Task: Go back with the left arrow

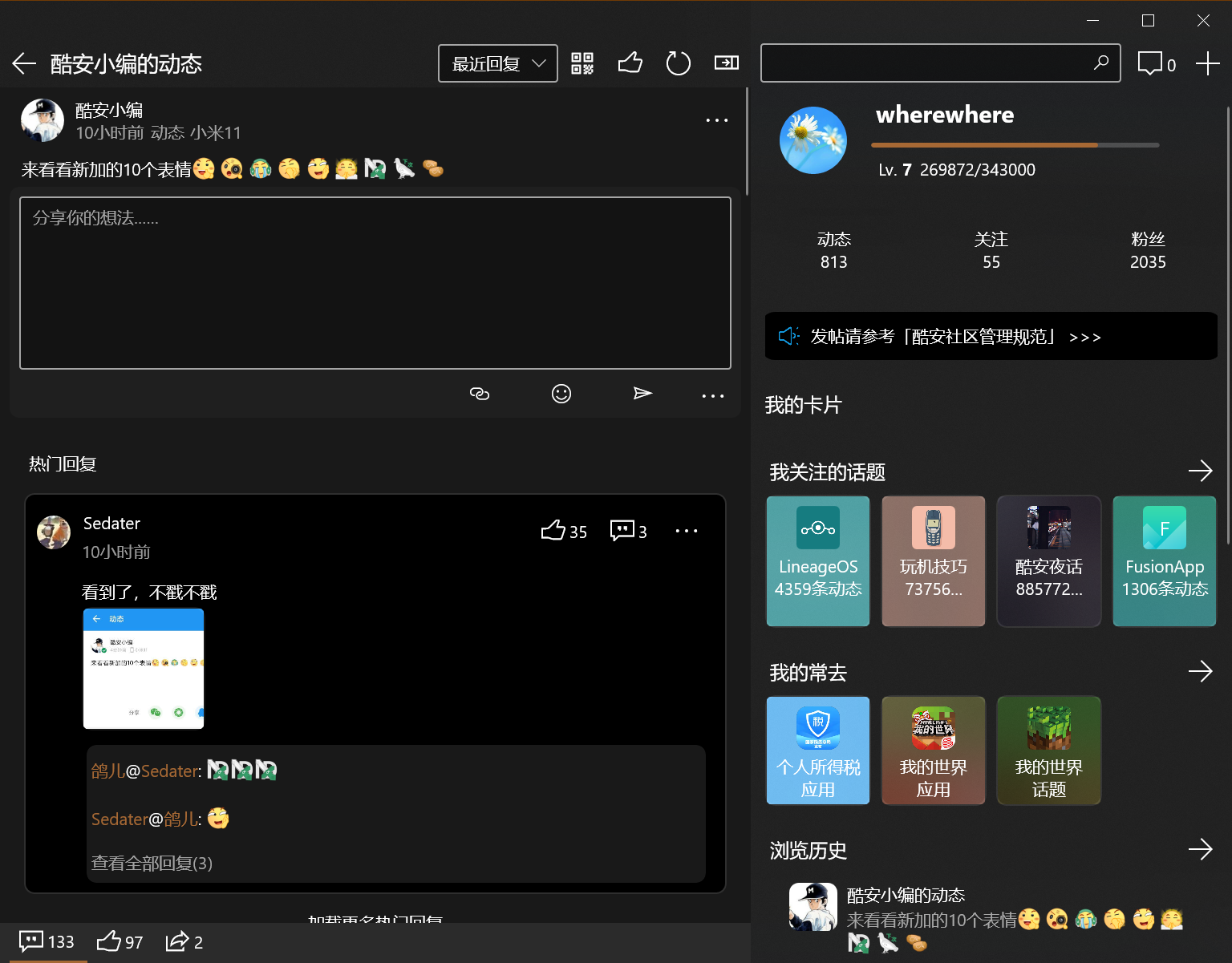Action: click(24, 63)
